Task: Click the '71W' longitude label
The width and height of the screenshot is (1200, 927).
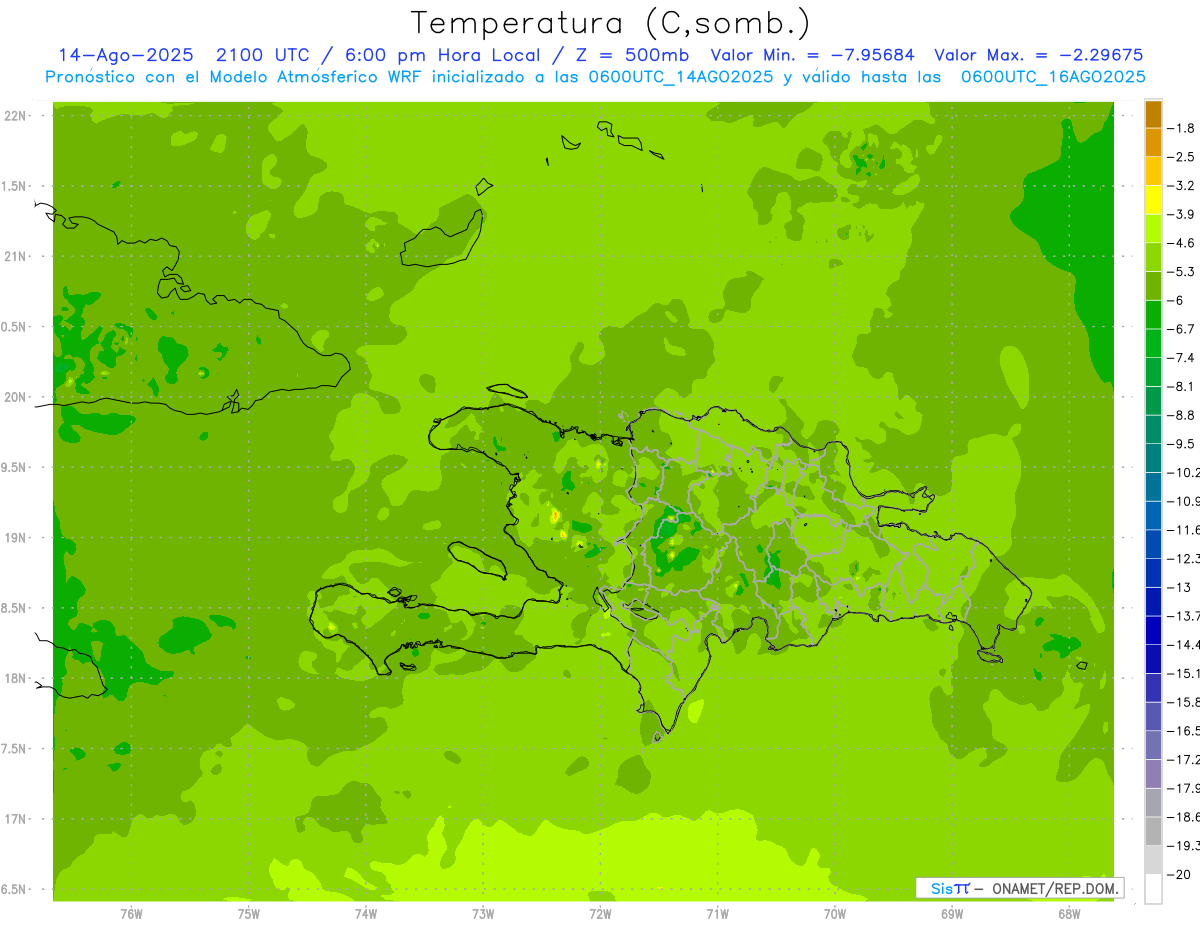Action: point(717,913)
